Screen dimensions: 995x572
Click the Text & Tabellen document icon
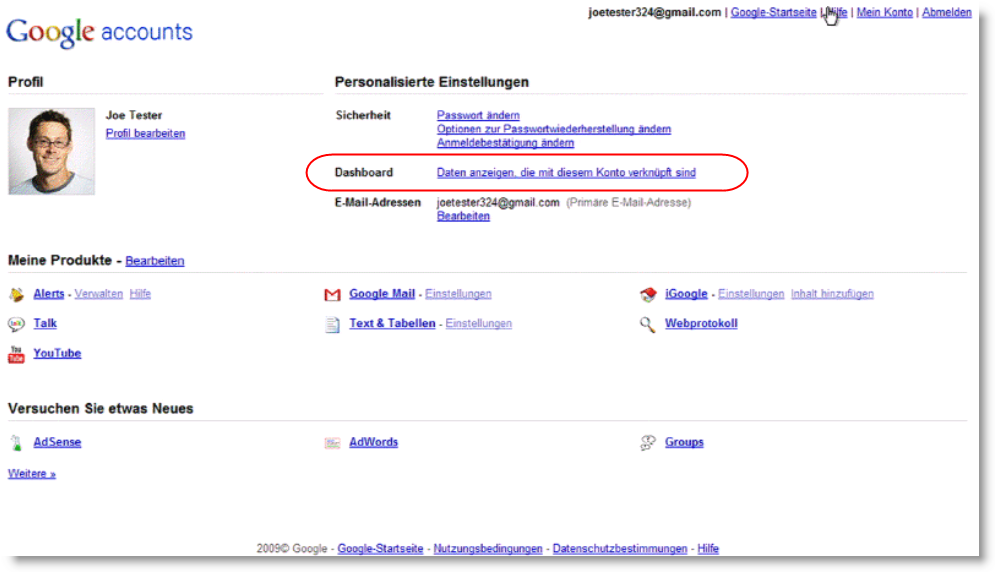tap(333, 324)
